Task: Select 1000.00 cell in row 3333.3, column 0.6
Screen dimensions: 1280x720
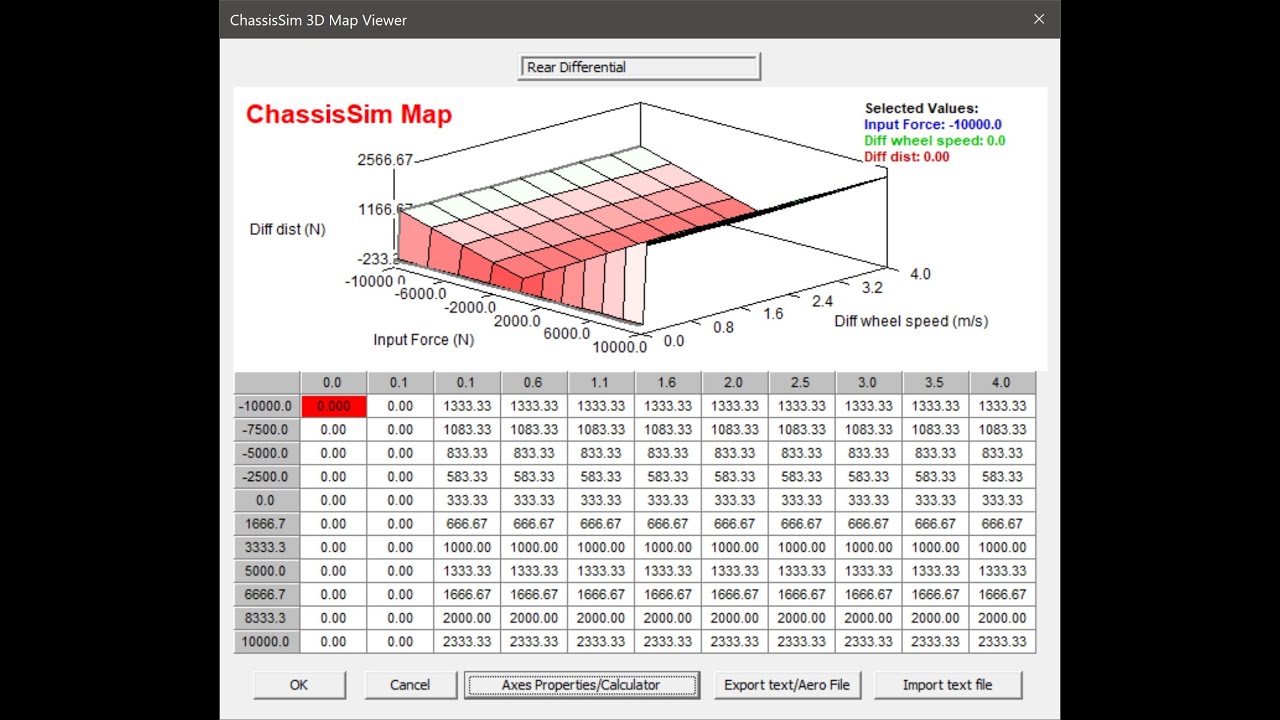Action: pyautogui.click(x=534, y=547)
